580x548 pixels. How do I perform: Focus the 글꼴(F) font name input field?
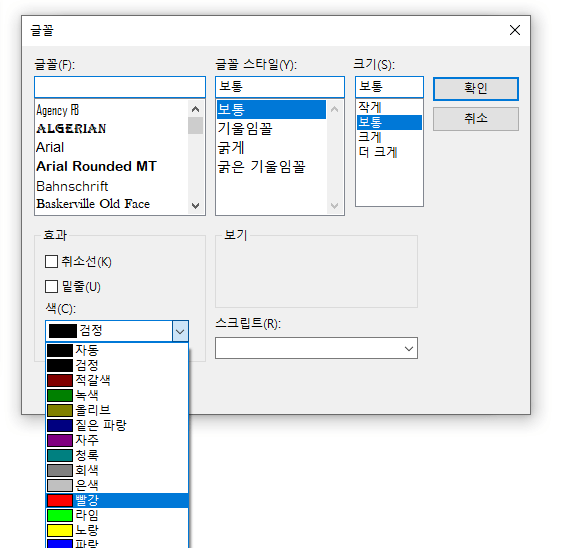click(x=120, y=87)
